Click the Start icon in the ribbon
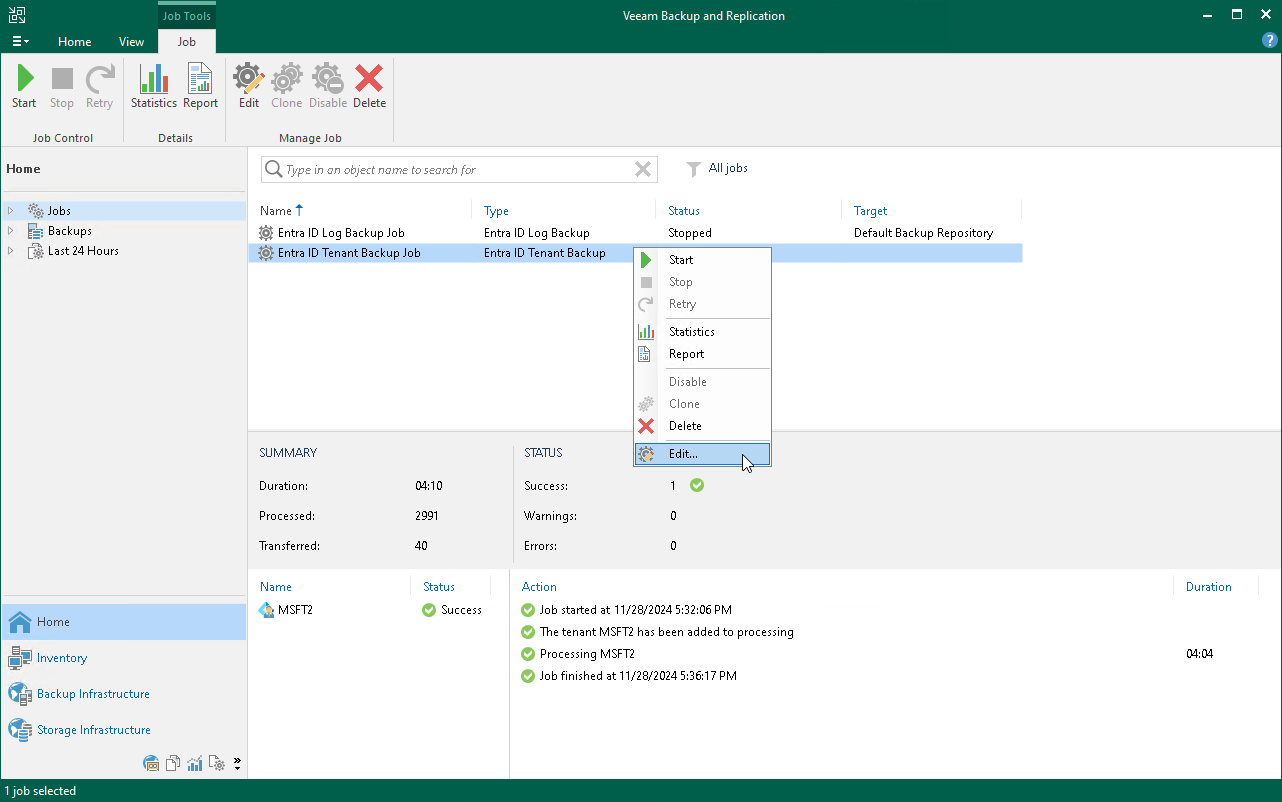Screen dimensions: 1282x802 click(25, 80)
